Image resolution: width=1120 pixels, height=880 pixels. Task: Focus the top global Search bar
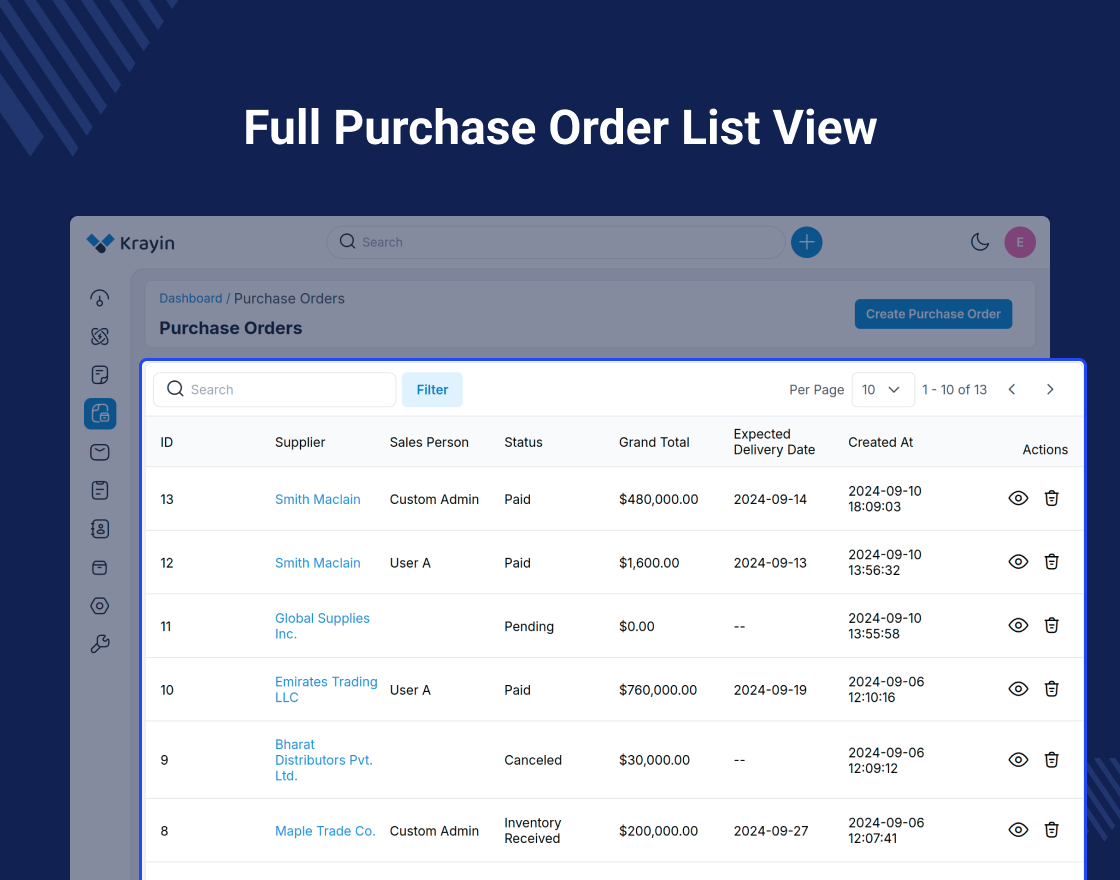pyautogui.click(x=556, y=242)
